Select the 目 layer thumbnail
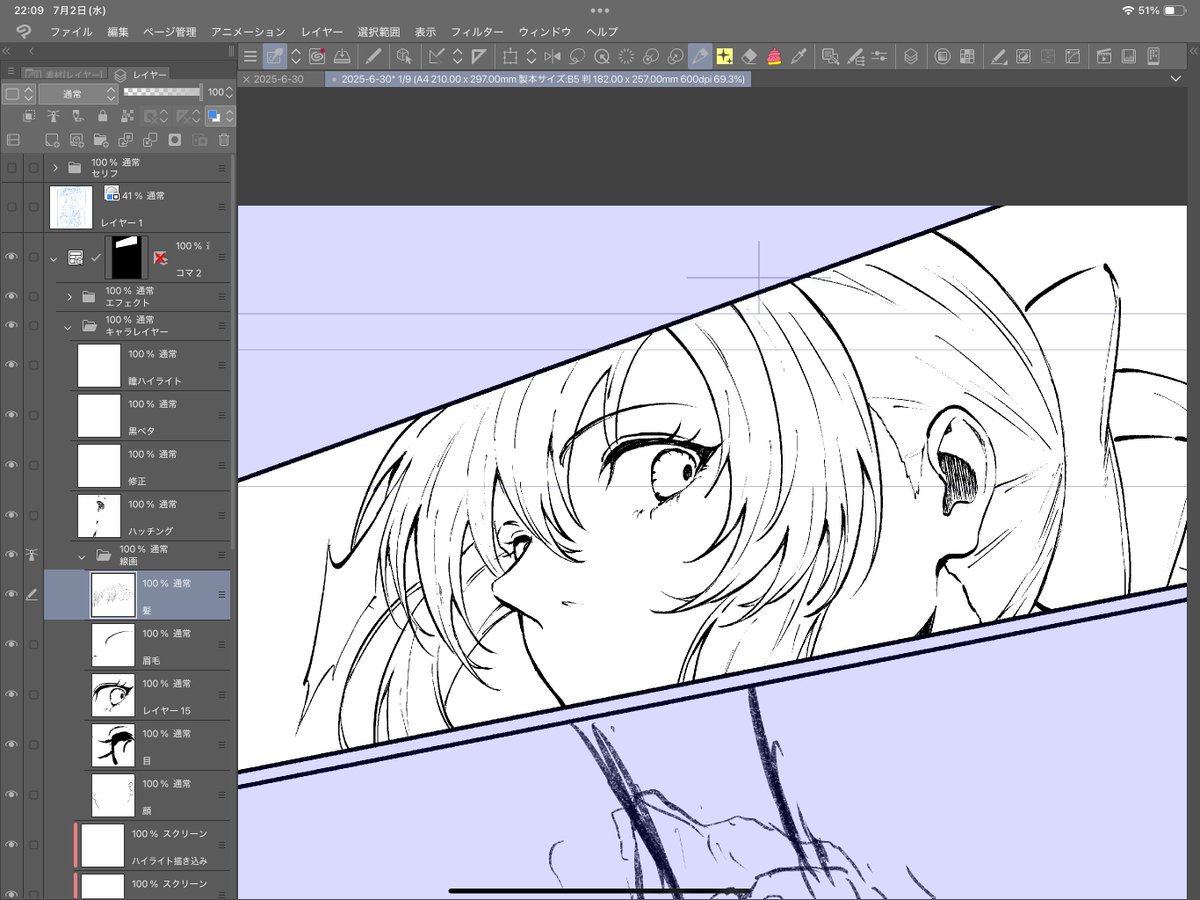The width and height of the screenshot is (1200, 900). coord(113,745)
